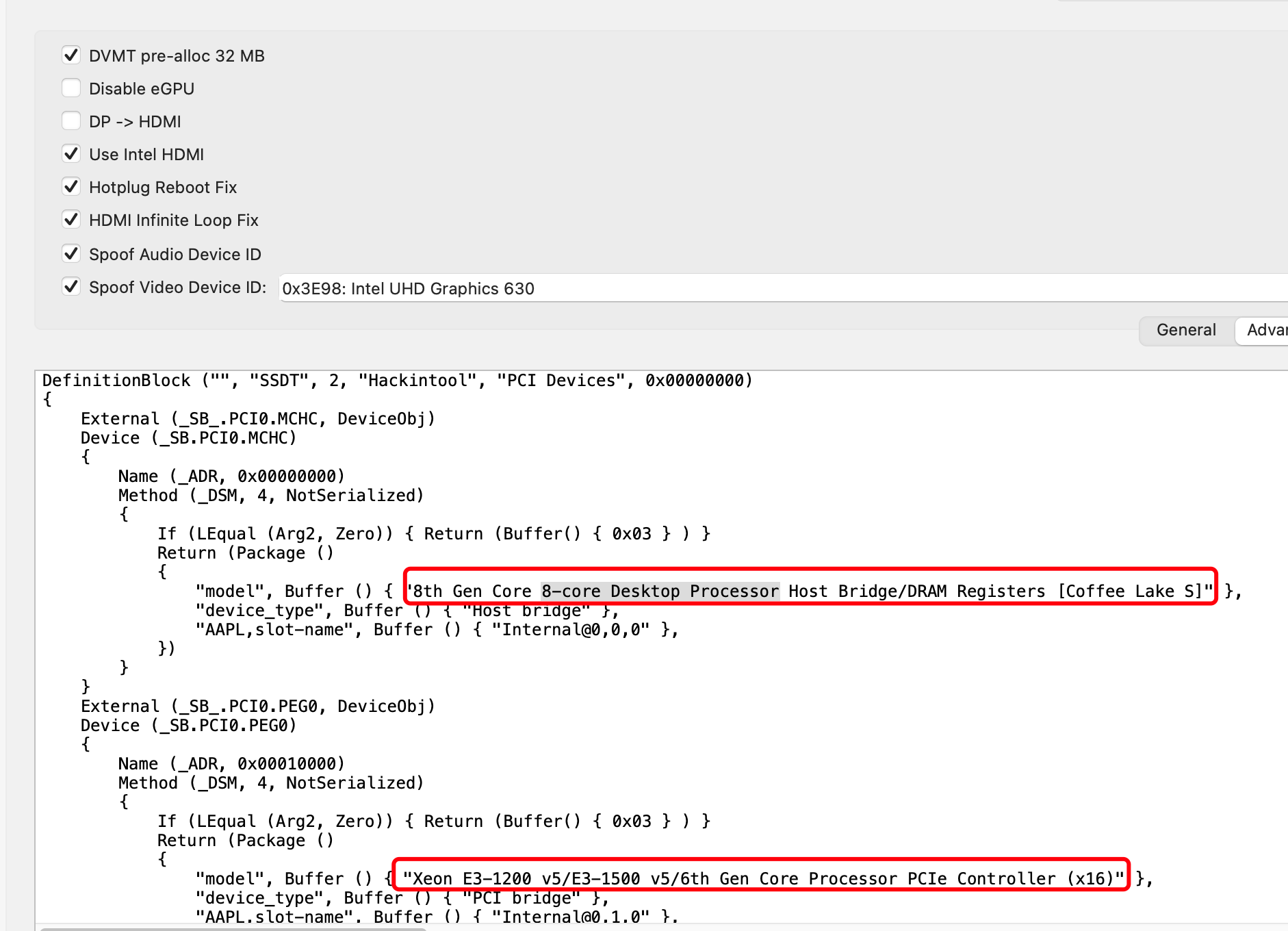Image resolution: width=1288 pixels, height=931 pixels.
Task: Click the Name (_ADR, 0x00010000) line
Action: [x=231, y=764]
